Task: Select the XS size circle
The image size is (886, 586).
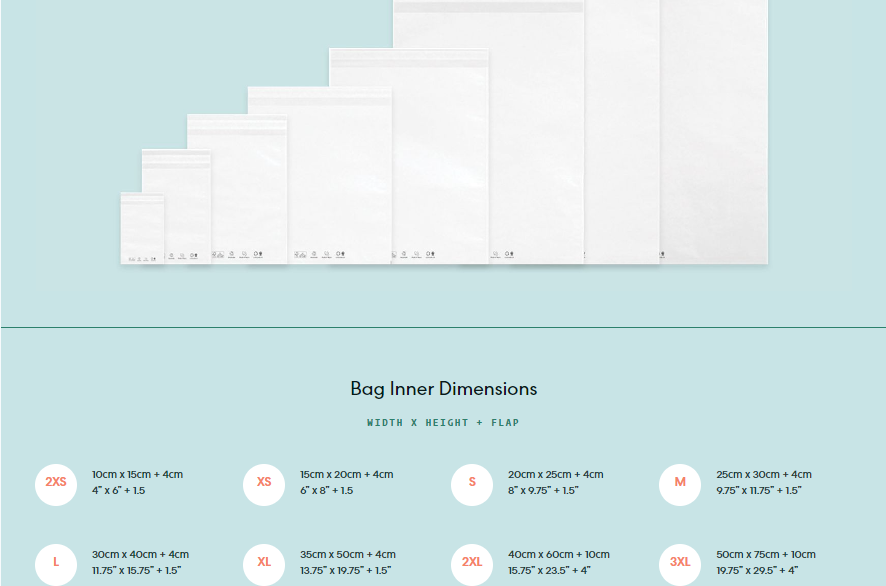Action: click(x=264, y=483)
